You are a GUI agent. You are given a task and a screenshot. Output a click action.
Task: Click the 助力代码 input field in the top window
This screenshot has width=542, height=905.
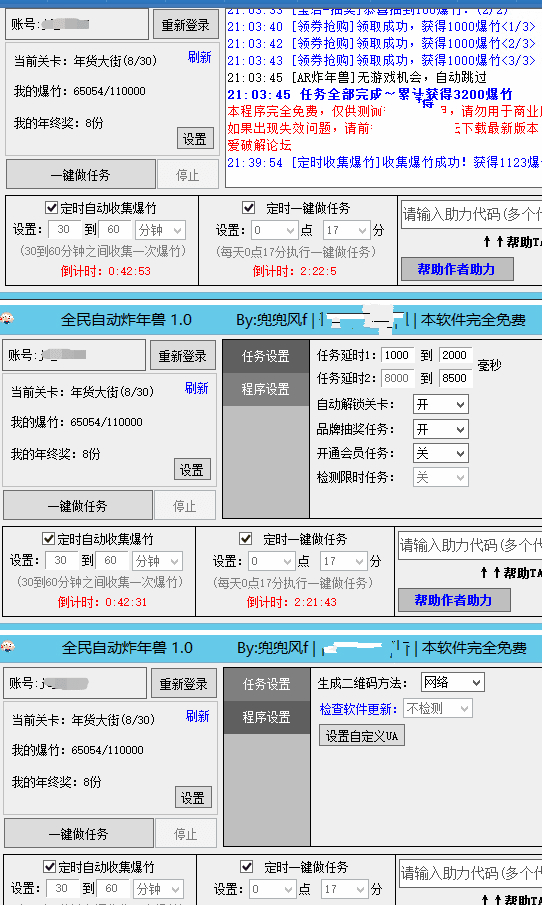(x=472, y=214)
